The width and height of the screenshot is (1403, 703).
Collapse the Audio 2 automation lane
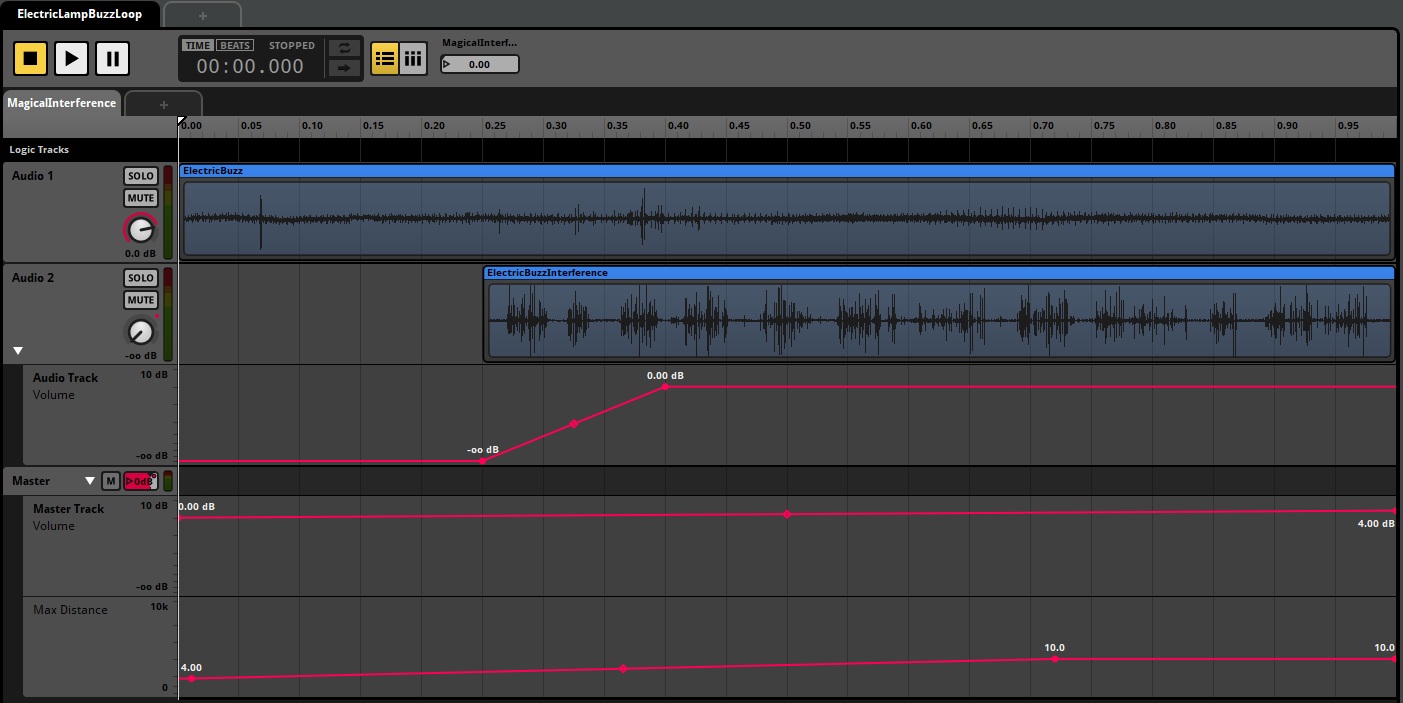pos(17,350)
